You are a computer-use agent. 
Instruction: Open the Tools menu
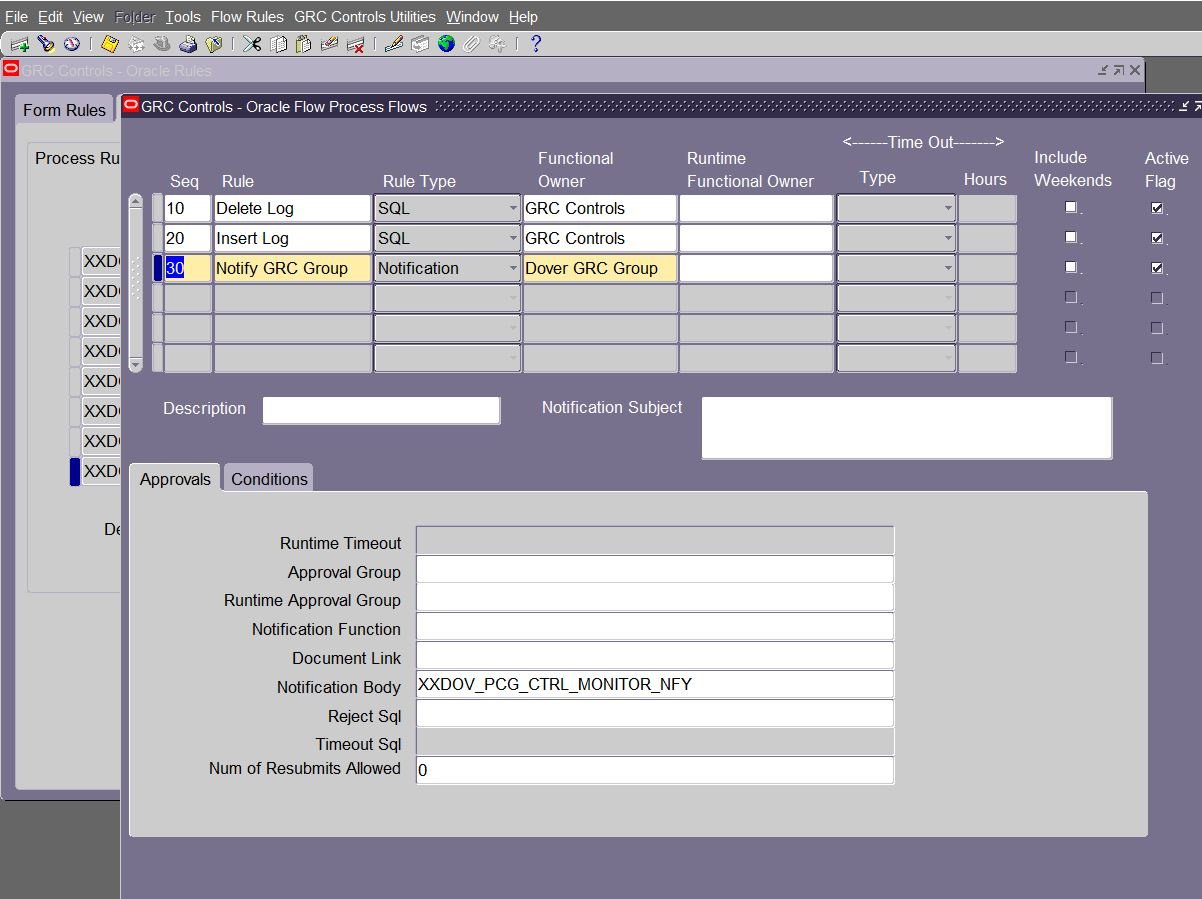pos(183,17)
